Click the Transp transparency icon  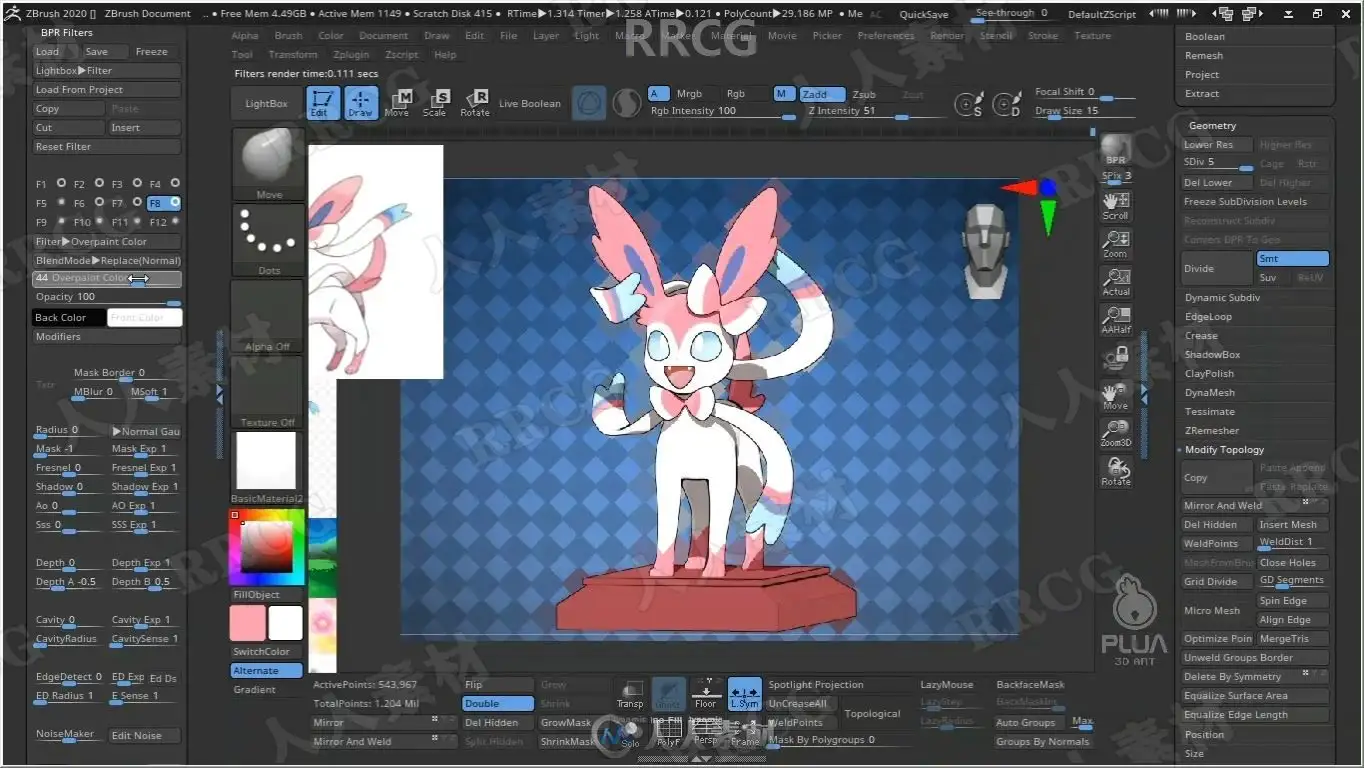(x=630, y=694)
